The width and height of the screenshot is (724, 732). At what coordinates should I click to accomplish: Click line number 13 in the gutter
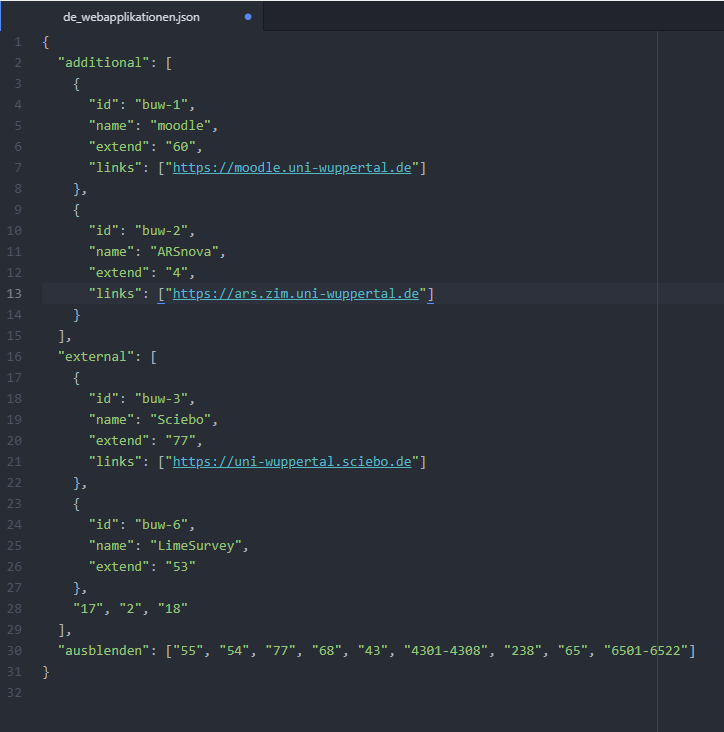(14, 294)
